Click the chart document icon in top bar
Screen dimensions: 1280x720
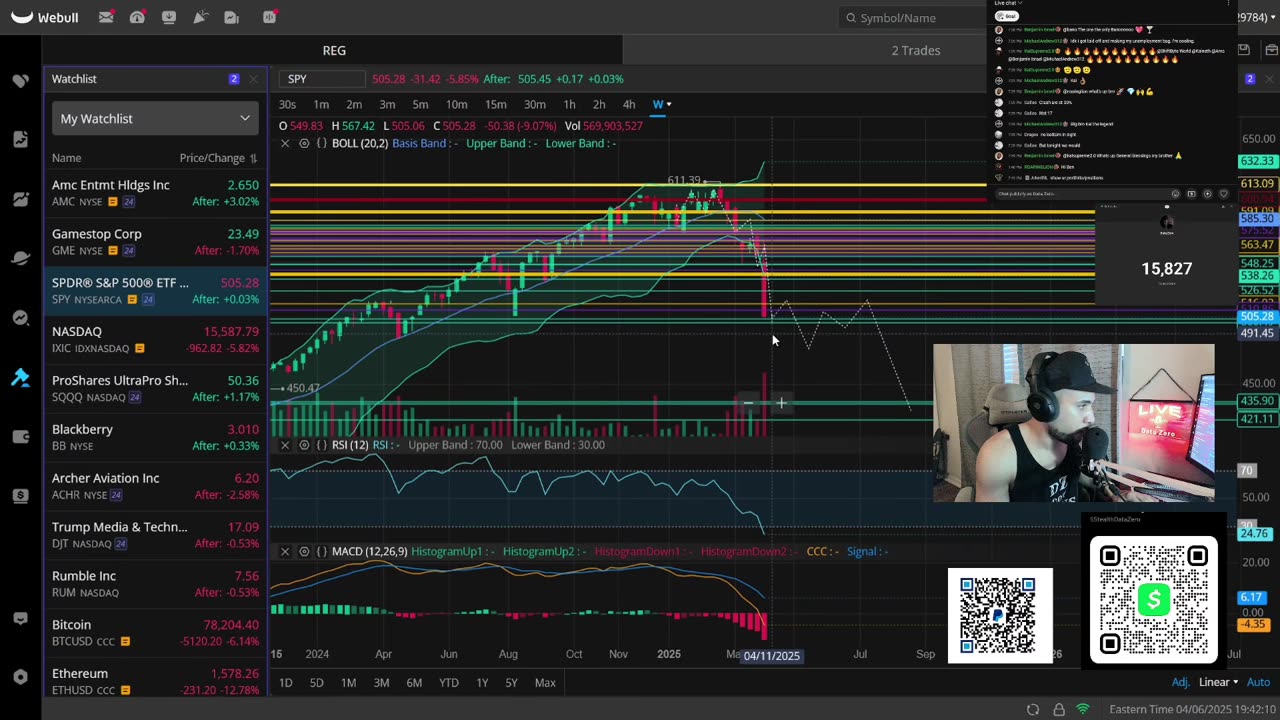[x=232, y=17]
